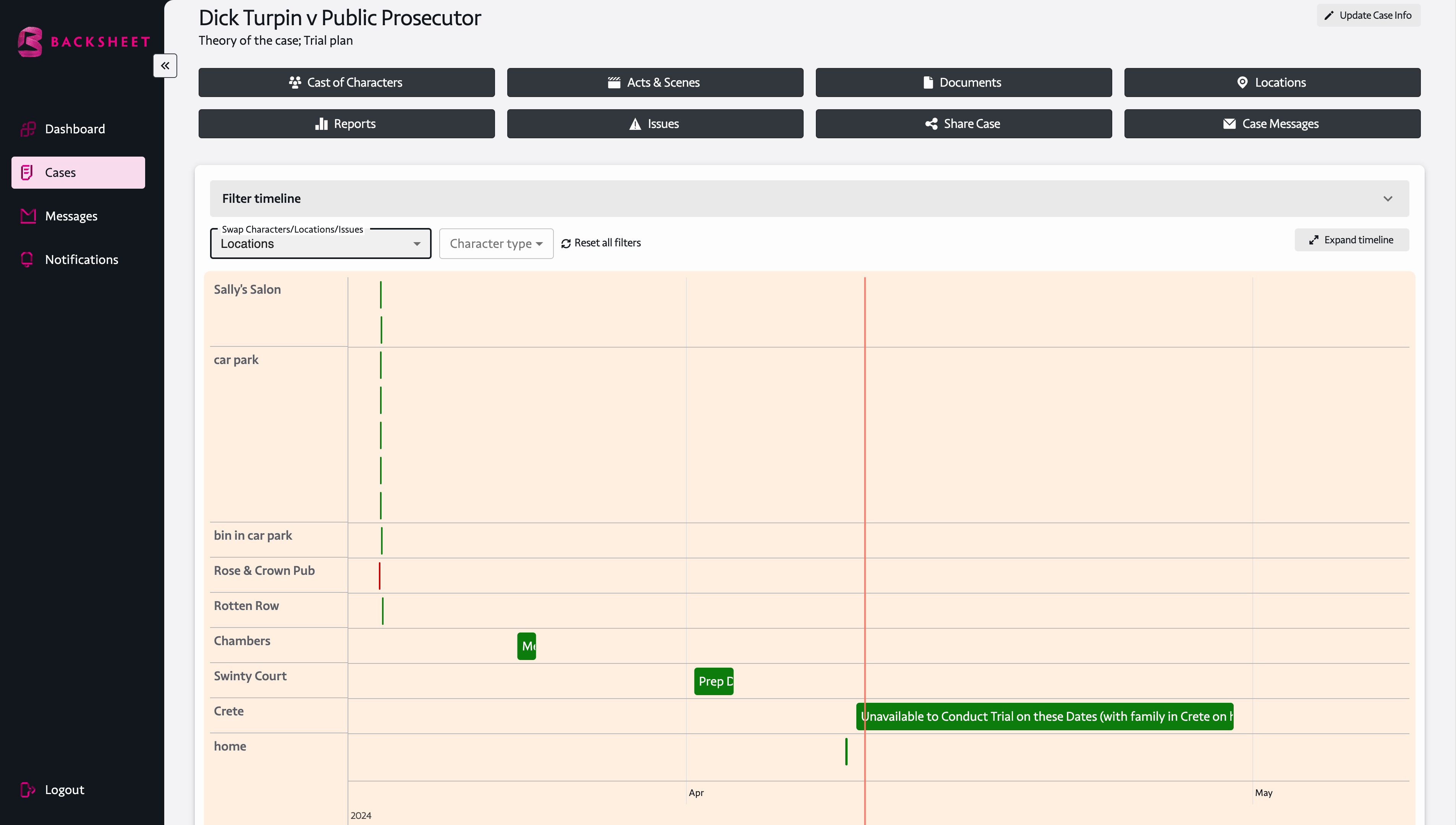Click the Backsheet logo icon
The width and height of the screenshot is (1456, 825).
30,42
